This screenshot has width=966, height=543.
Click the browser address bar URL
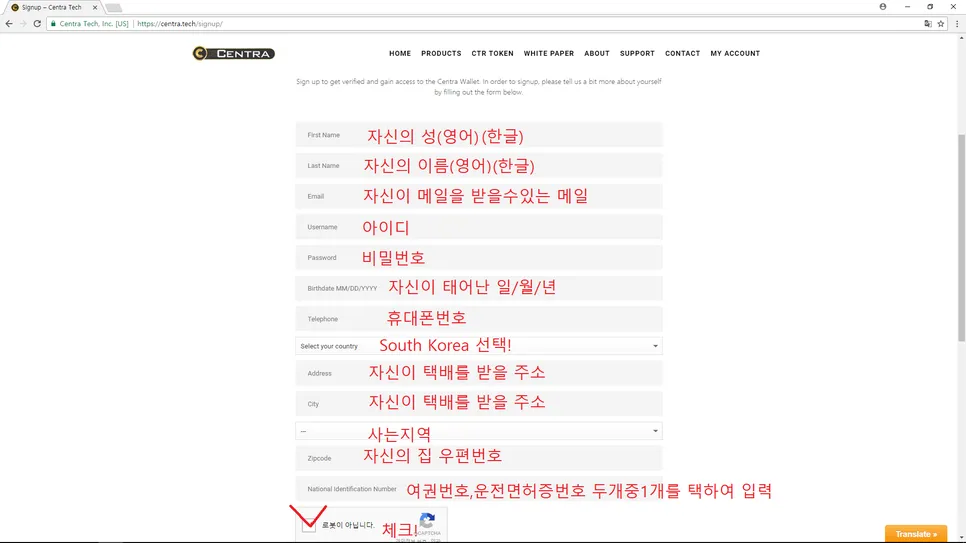pyautogui.click(x=180, y=23)
